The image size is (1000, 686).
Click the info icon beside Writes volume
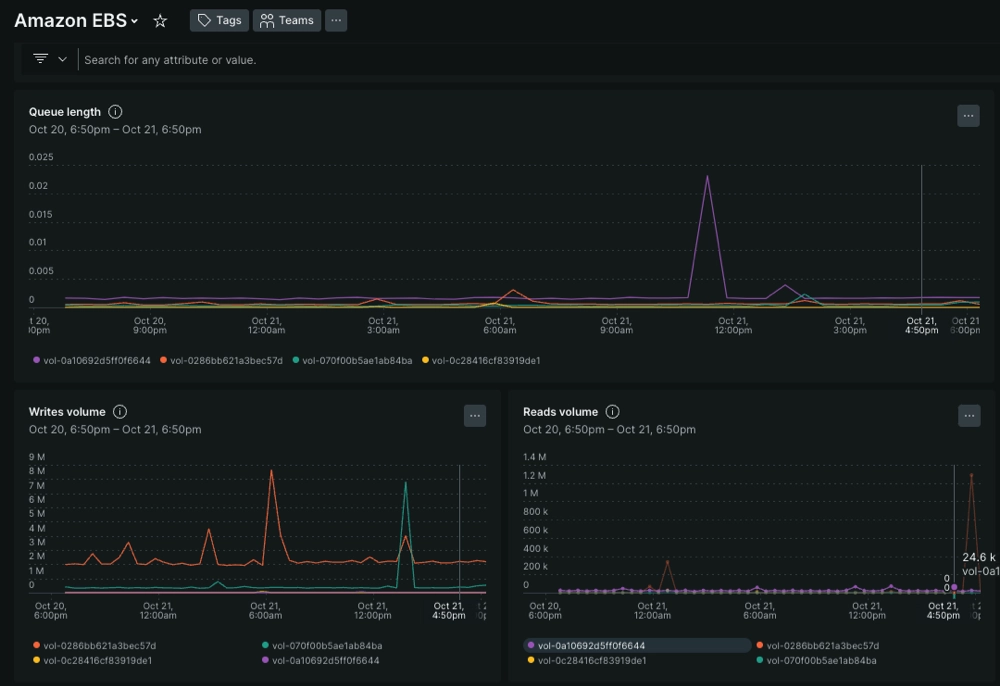(x=120, y=412)
